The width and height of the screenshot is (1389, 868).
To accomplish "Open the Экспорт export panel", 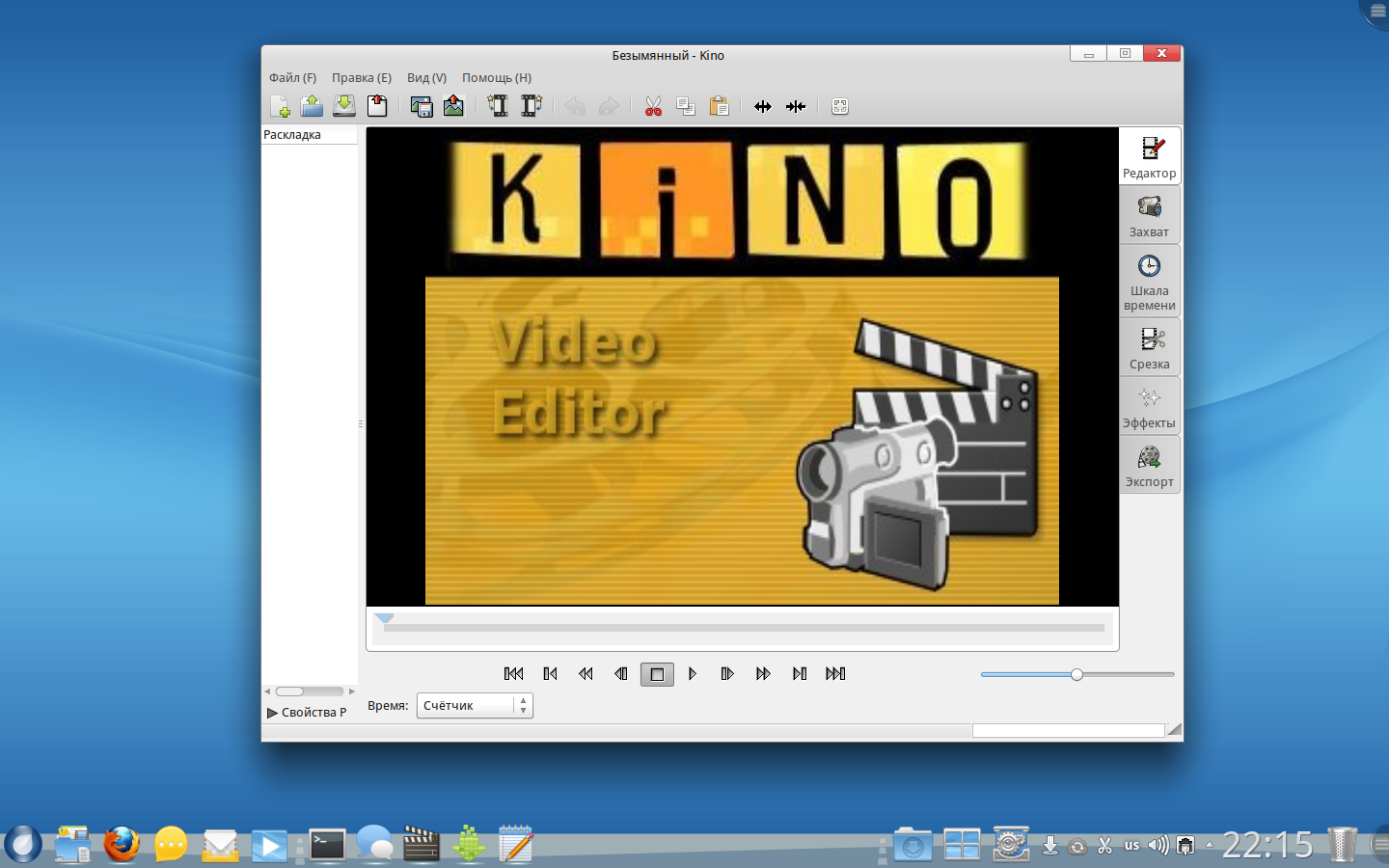I will (x=1149, y=465).
